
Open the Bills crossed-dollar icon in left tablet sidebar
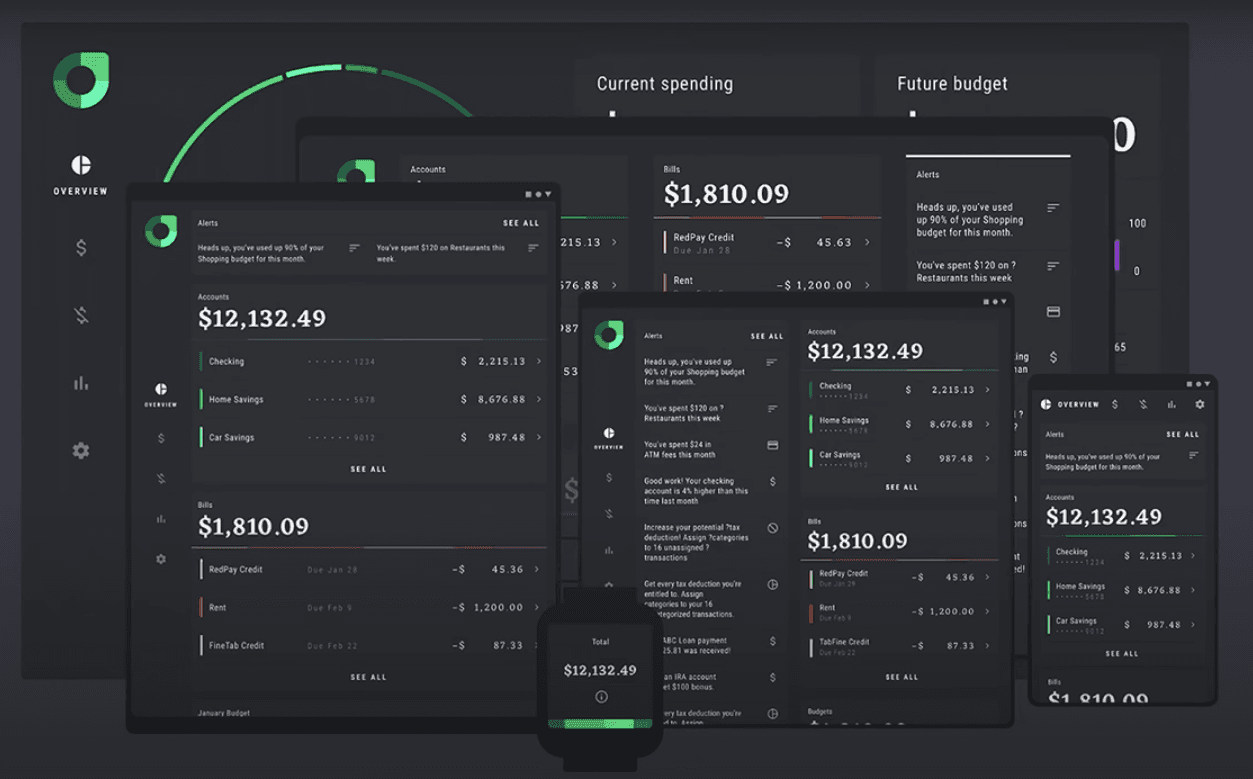(x=161, y=478)
